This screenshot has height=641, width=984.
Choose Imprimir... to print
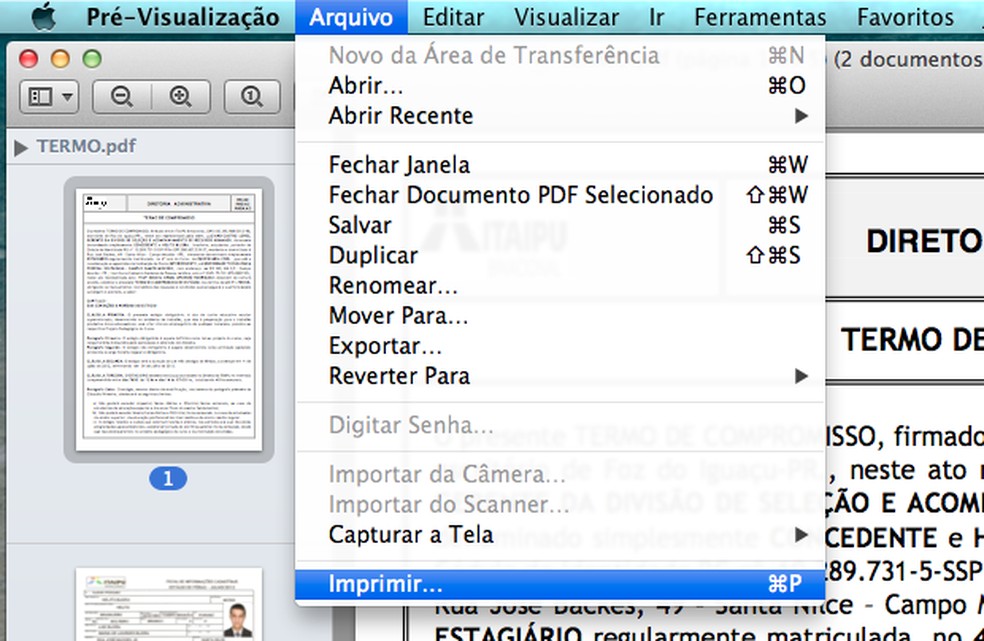coord(560,584)
